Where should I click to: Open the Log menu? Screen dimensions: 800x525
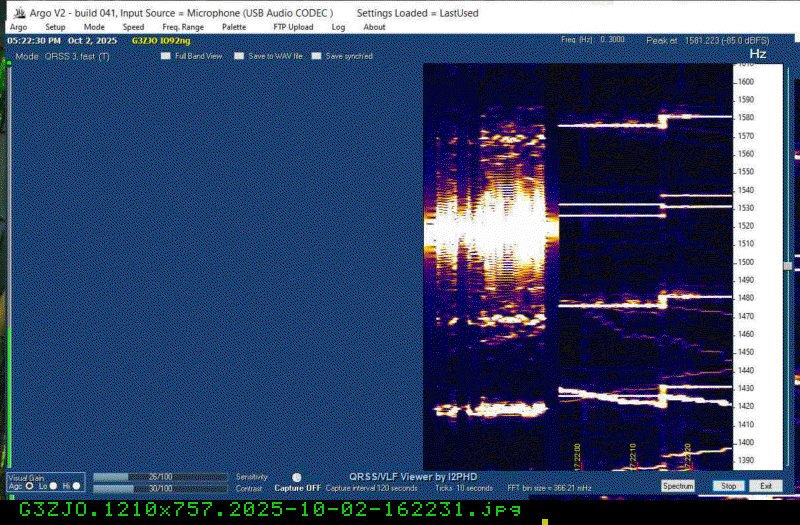(338, 27)
